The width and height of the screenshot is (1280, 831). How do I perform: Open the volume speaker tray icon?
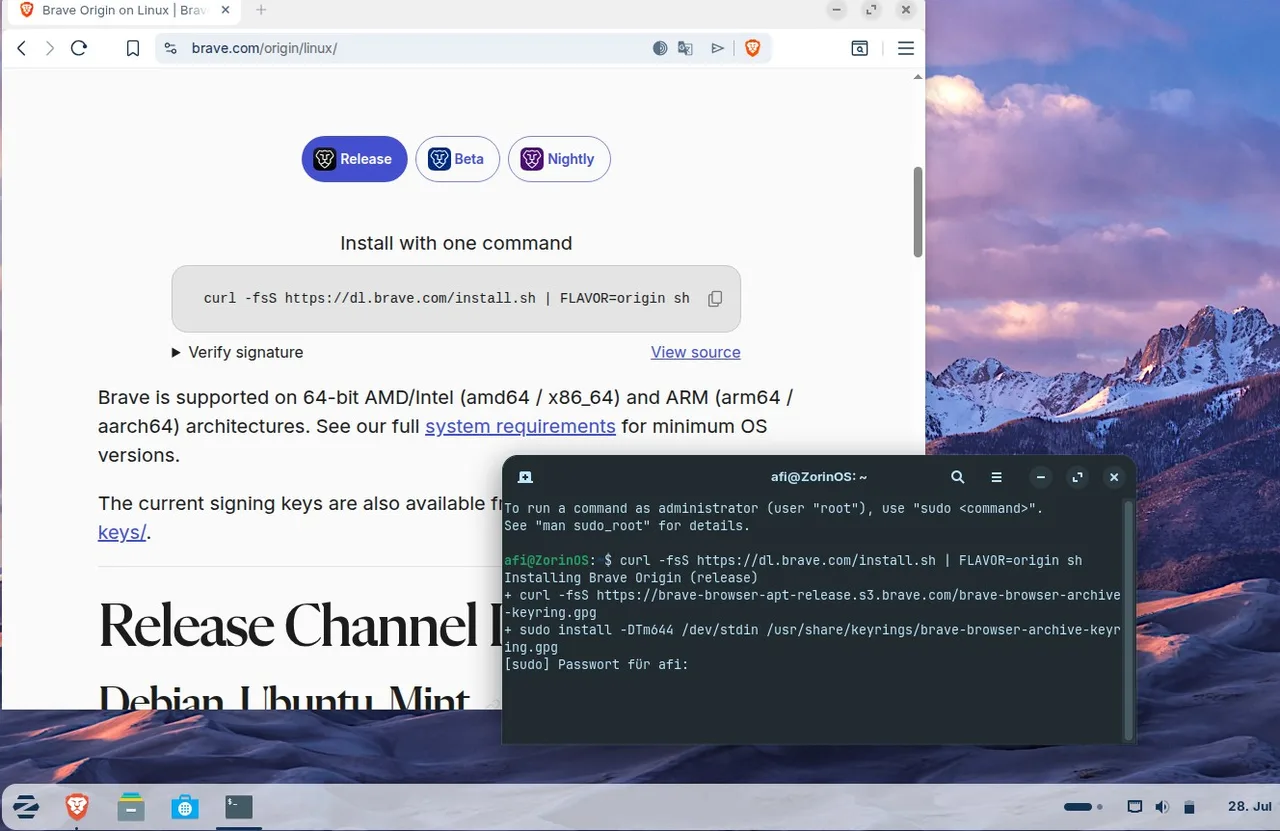(1162, 806)
